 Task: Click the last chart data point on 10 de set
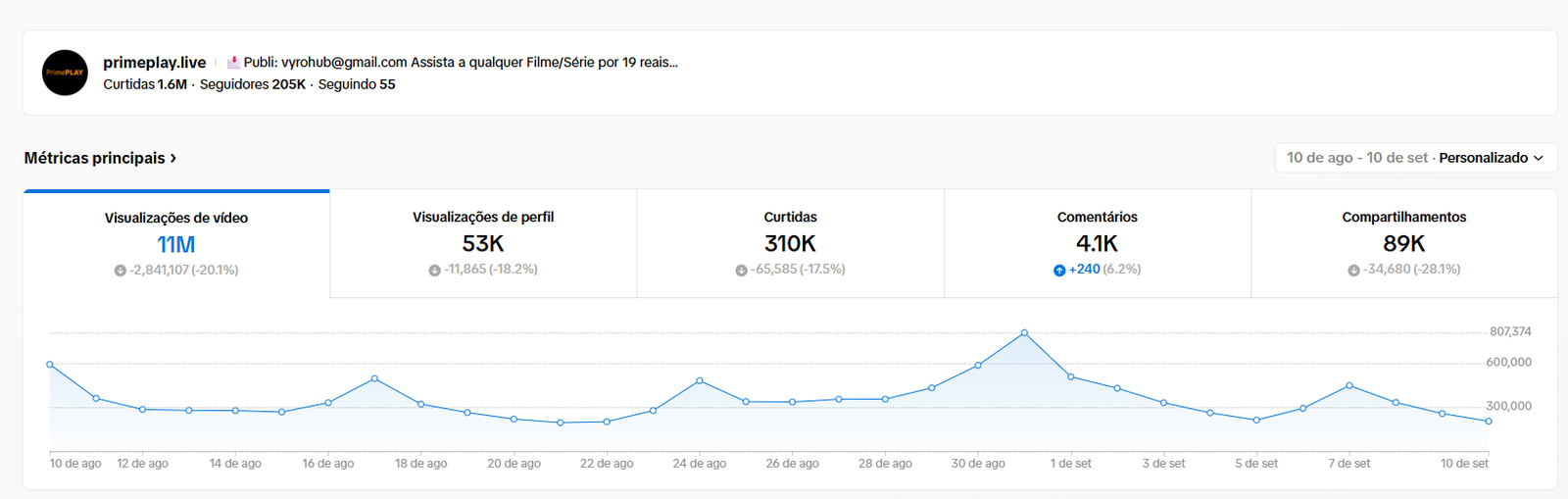click(x=1489, y=422)
